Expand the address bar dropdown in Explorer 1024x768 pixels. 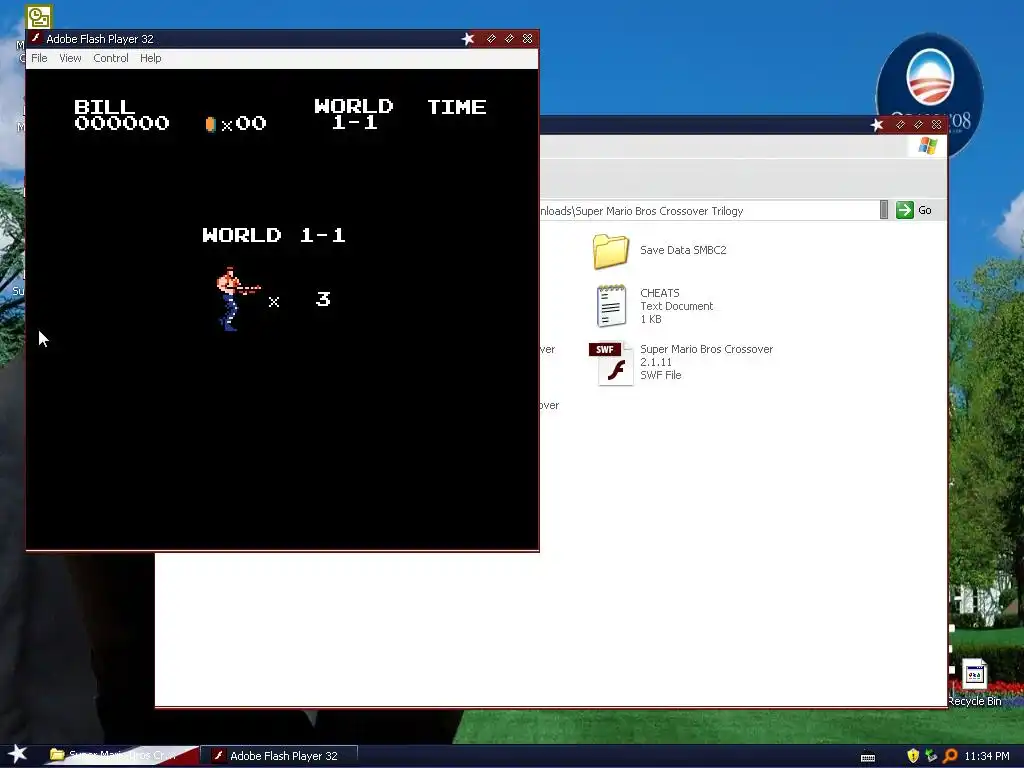point(884,210)
